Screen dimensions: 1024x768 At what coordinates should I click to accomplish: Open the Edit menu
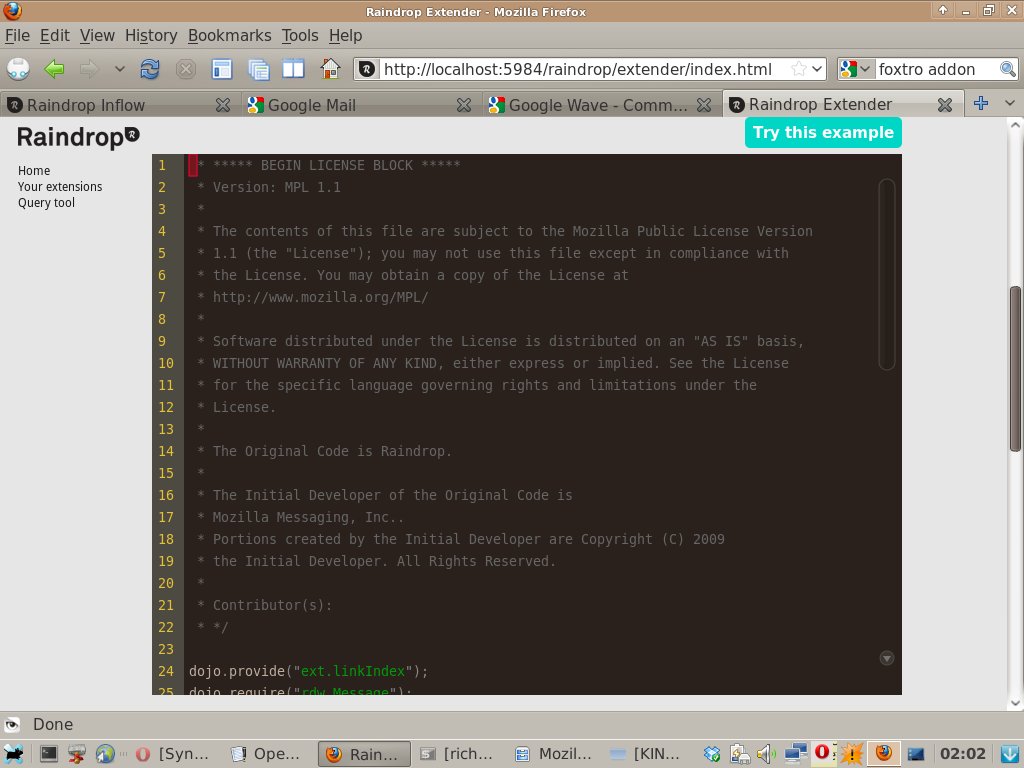point(55,35)
